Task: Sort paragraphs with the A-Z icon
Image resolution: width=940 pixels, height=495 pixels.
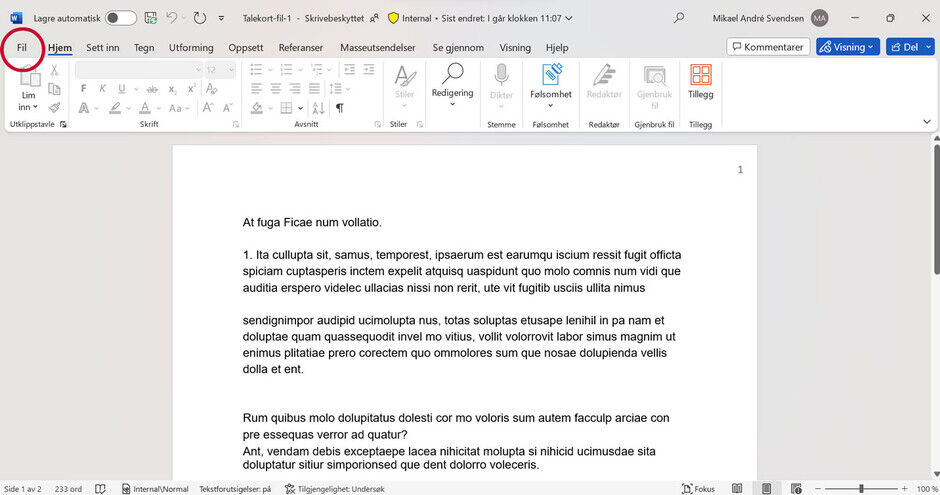Action: coord(318,108)
